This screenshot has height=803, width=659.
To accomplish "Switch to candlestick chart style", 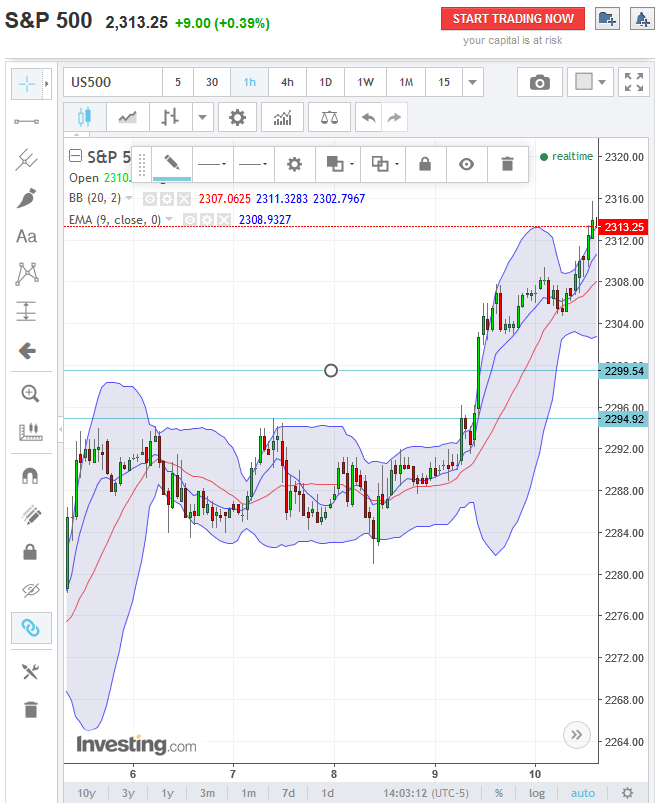I will click(x=85, y=117).
